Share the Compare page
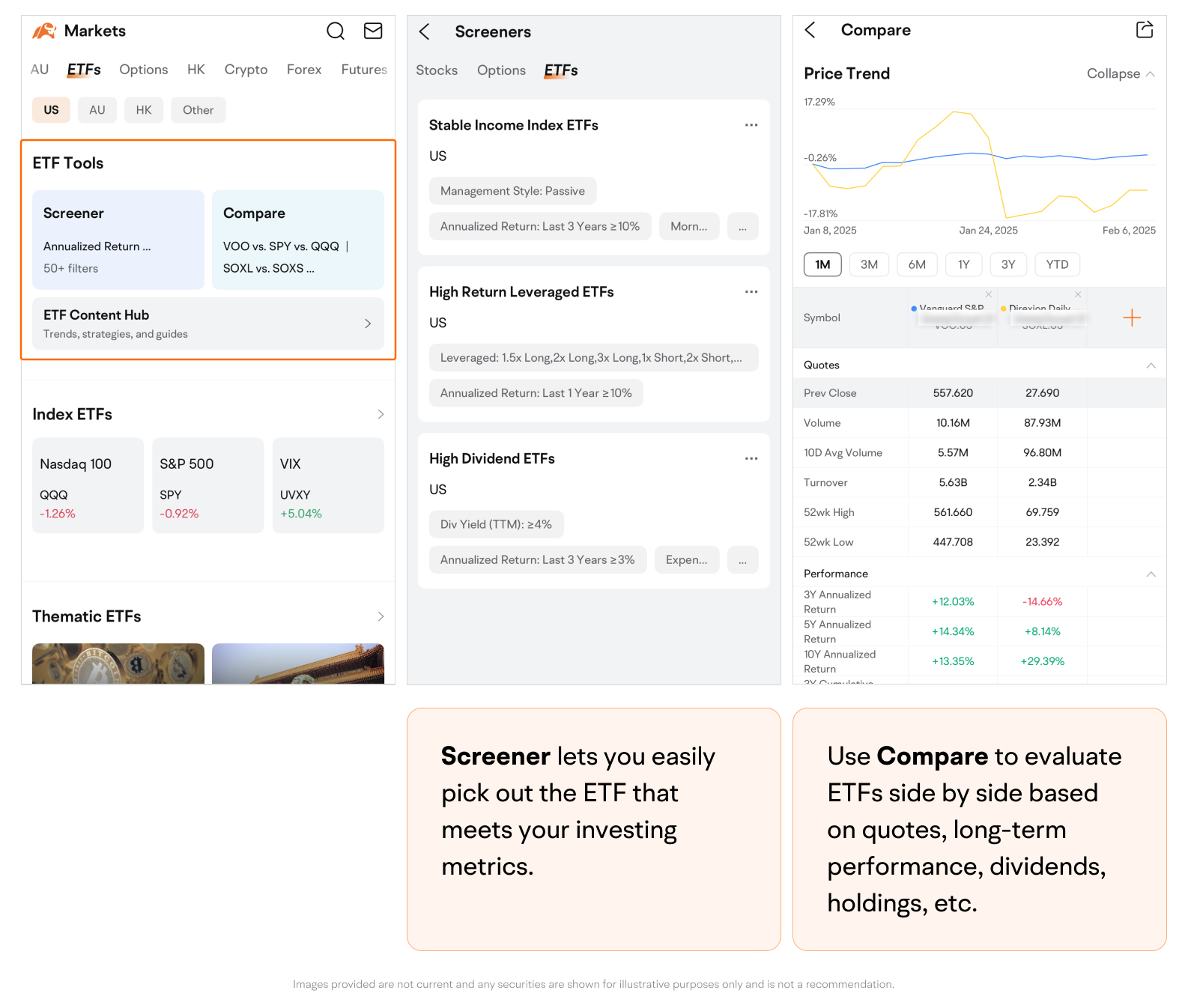 click(x=1144, y=30)
